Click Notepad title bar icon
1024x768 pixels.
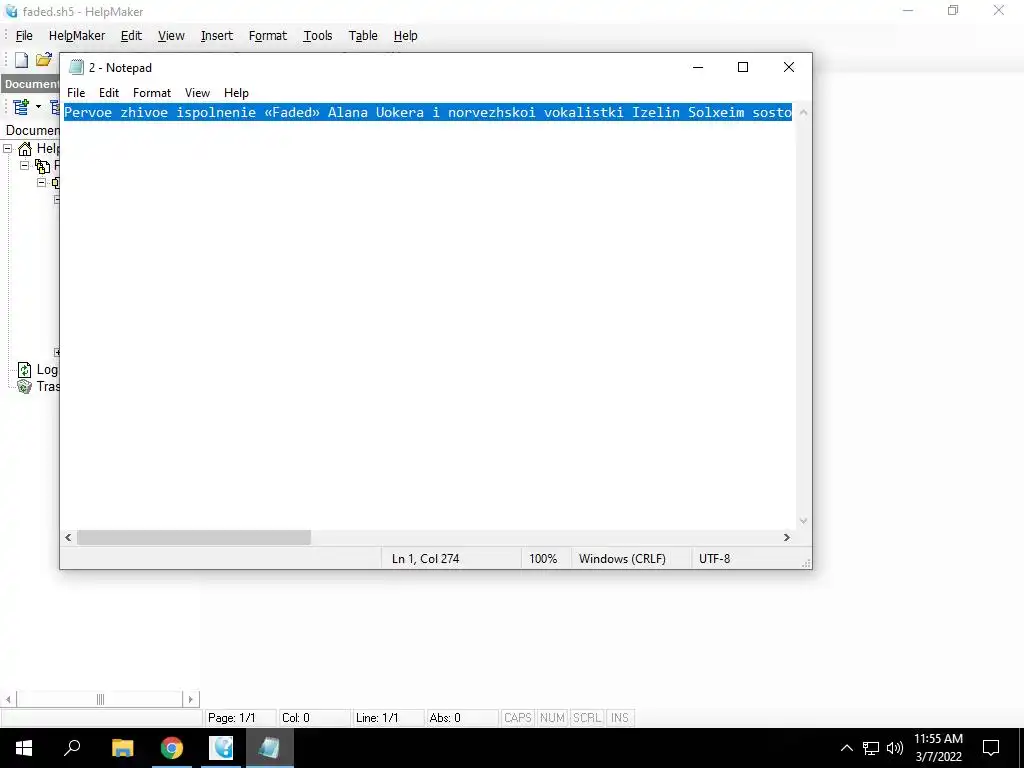click(x=76, y=67)
